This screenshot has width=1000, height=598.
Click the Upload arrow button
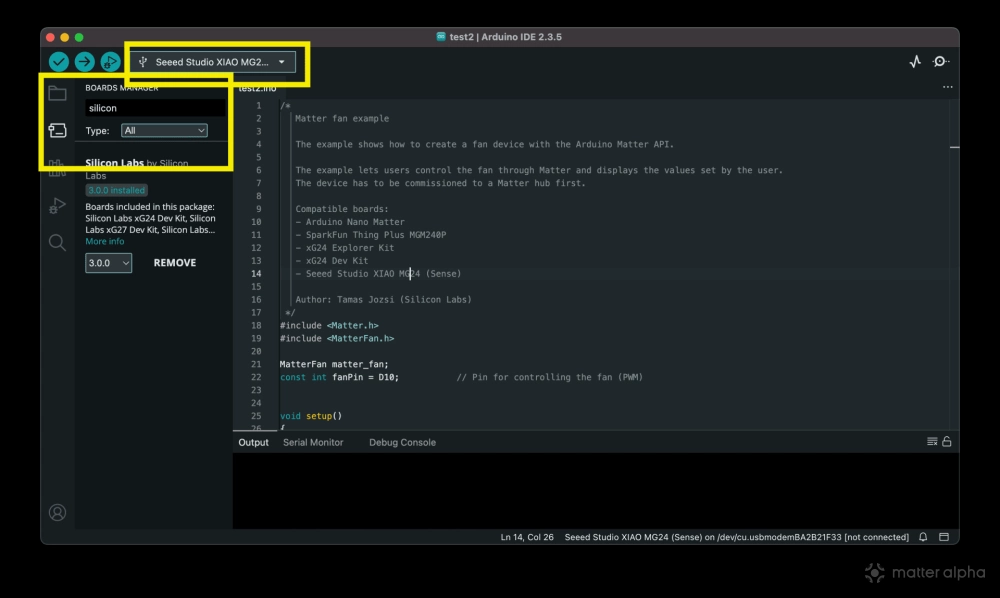coord(85,62)
